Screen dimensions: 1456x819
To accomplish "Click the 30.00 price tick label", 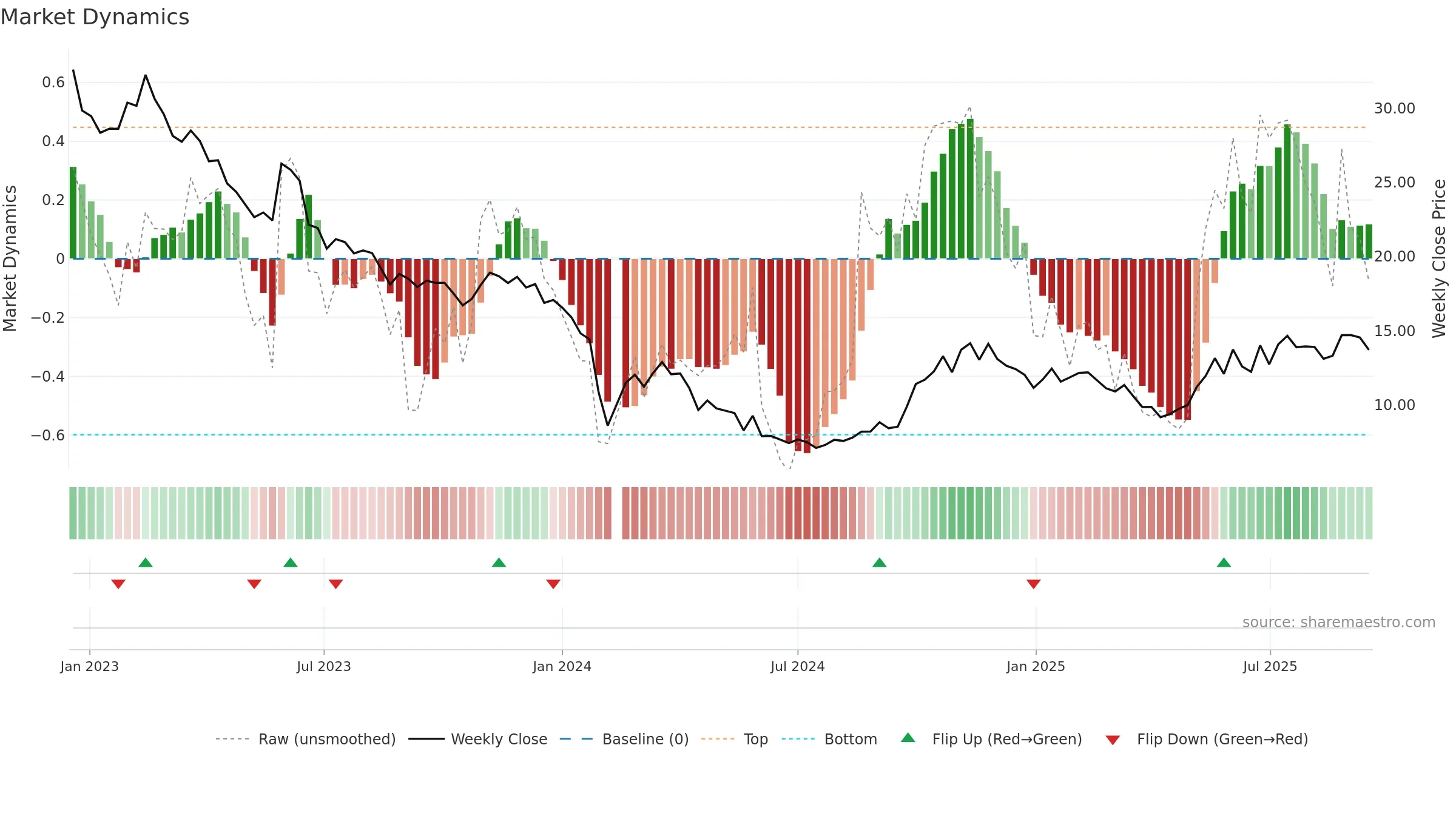I will [1395, 109].
